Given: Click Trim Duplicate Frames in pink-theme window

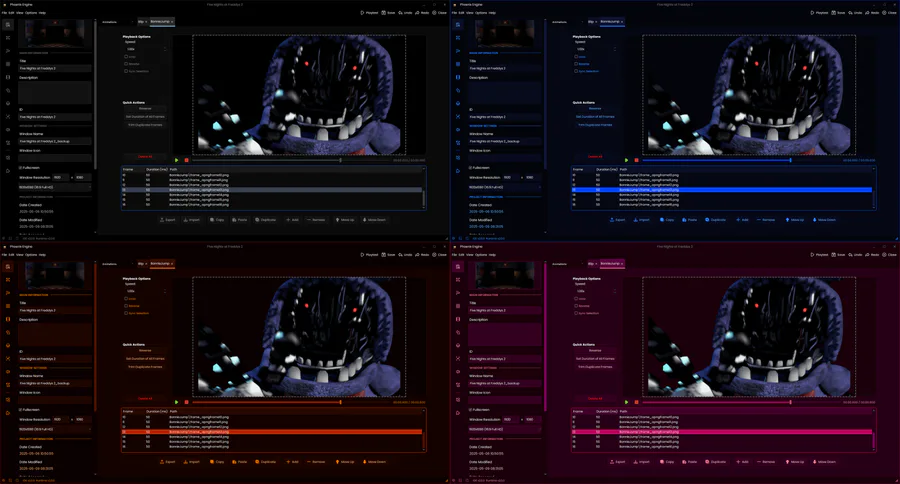Looking at the screenshot, I should [595, 366].
